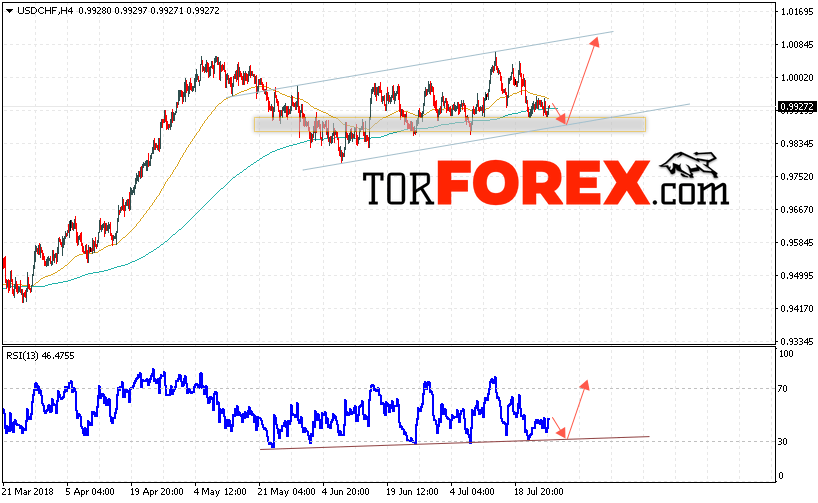Select time axis label 19 Apr 20:00
This screenshot has width=818, height=503.
pyautogui.click(x=157, y=492)
